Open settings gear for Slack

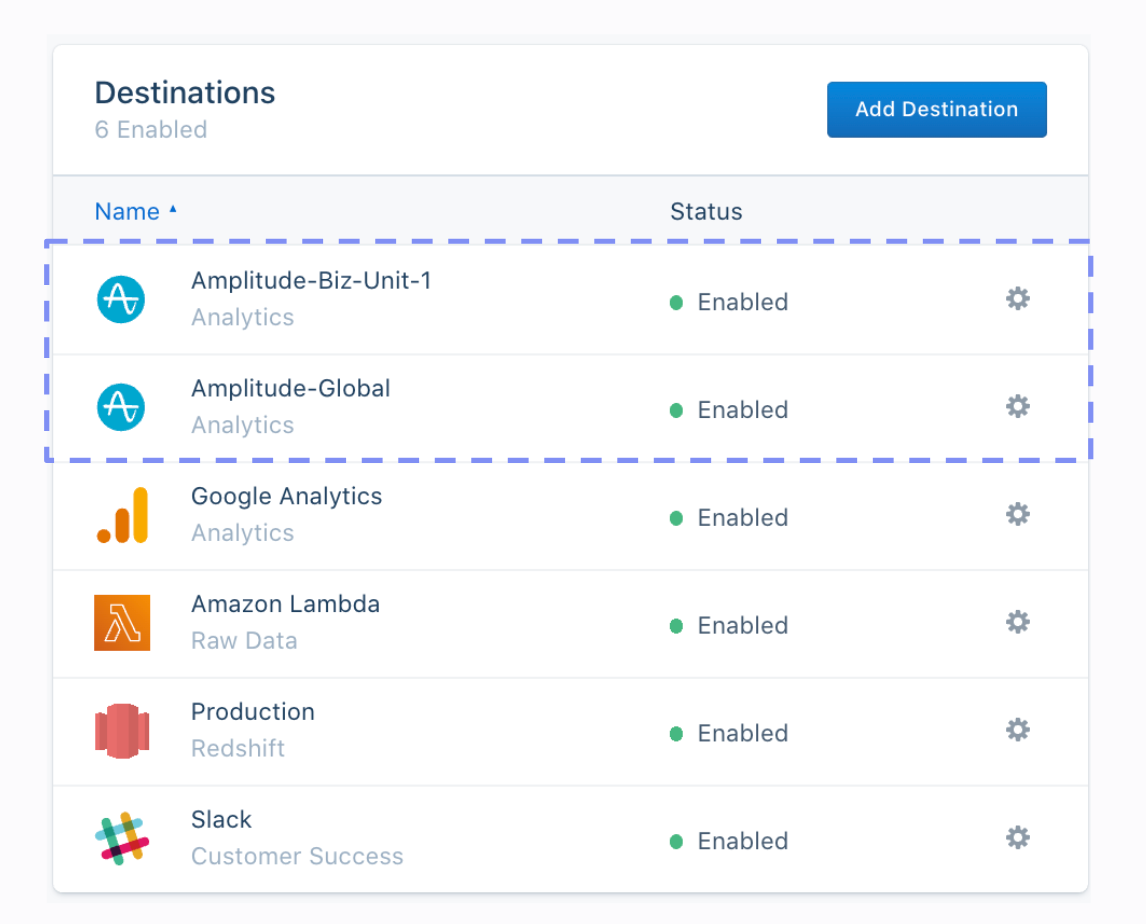pyautogui.click(x=1018, y=838)
